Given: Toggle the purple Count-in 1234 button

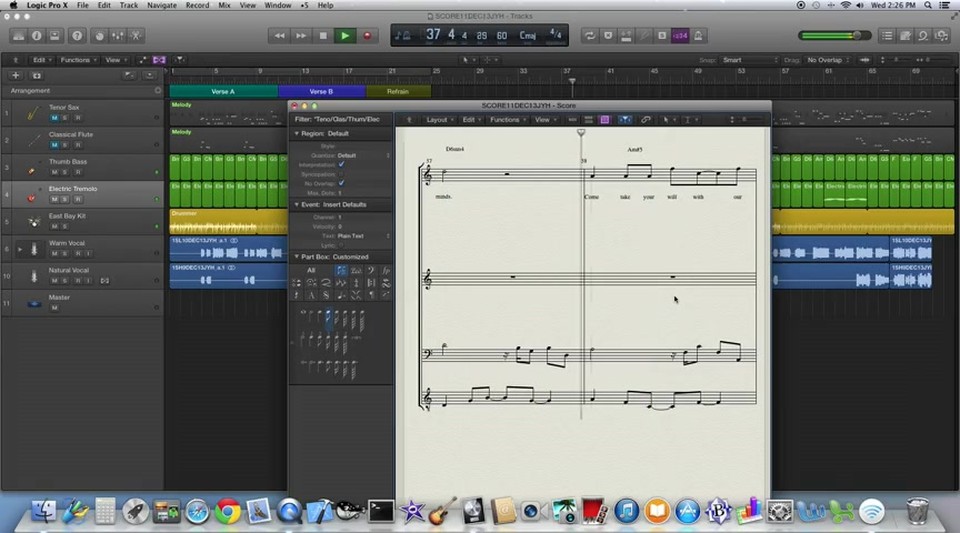Looking at the screenshot, I should coord(680,35).
